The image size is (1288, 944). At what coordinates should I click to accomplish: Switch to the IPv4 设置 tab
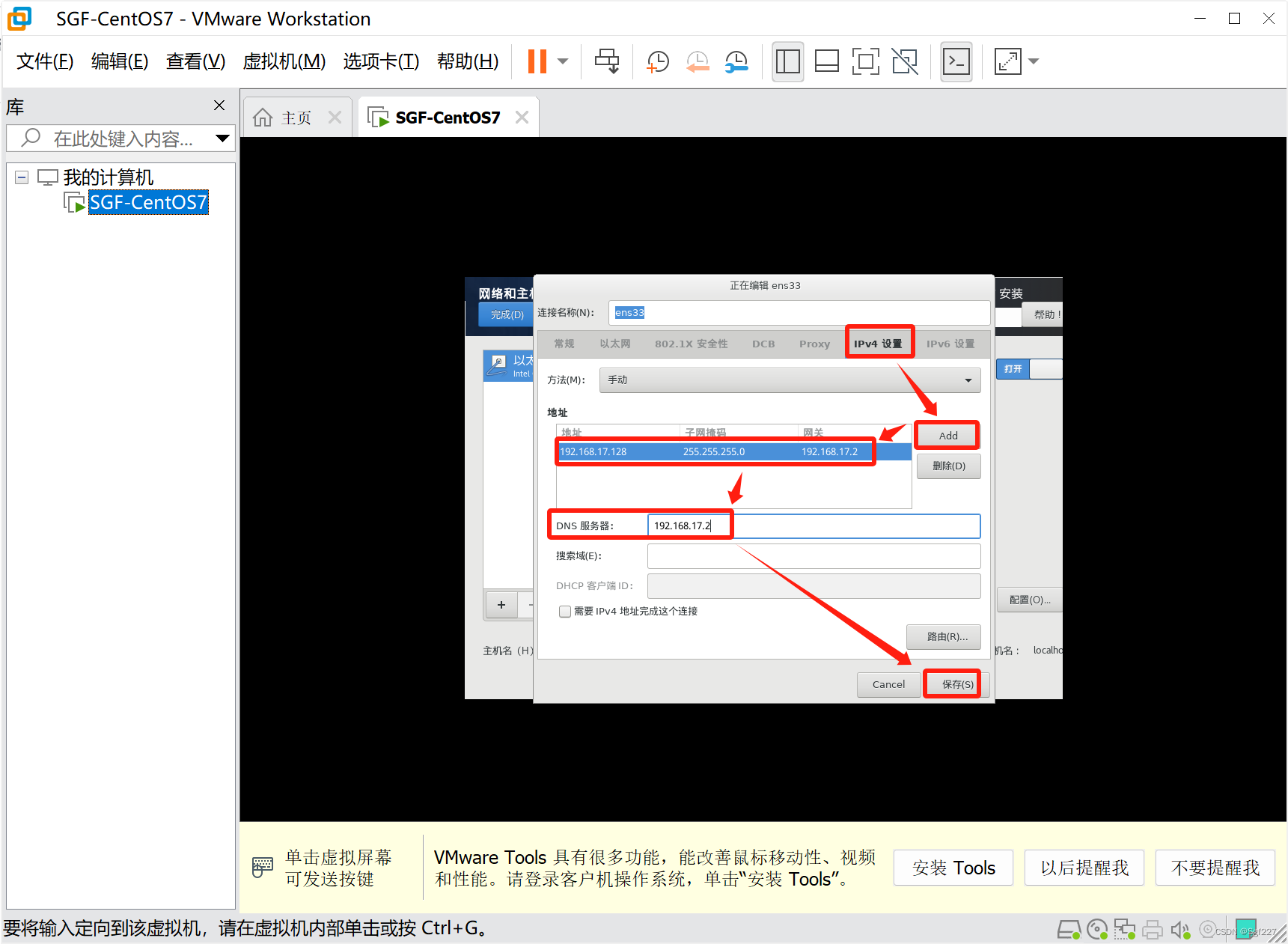(878, 344)
